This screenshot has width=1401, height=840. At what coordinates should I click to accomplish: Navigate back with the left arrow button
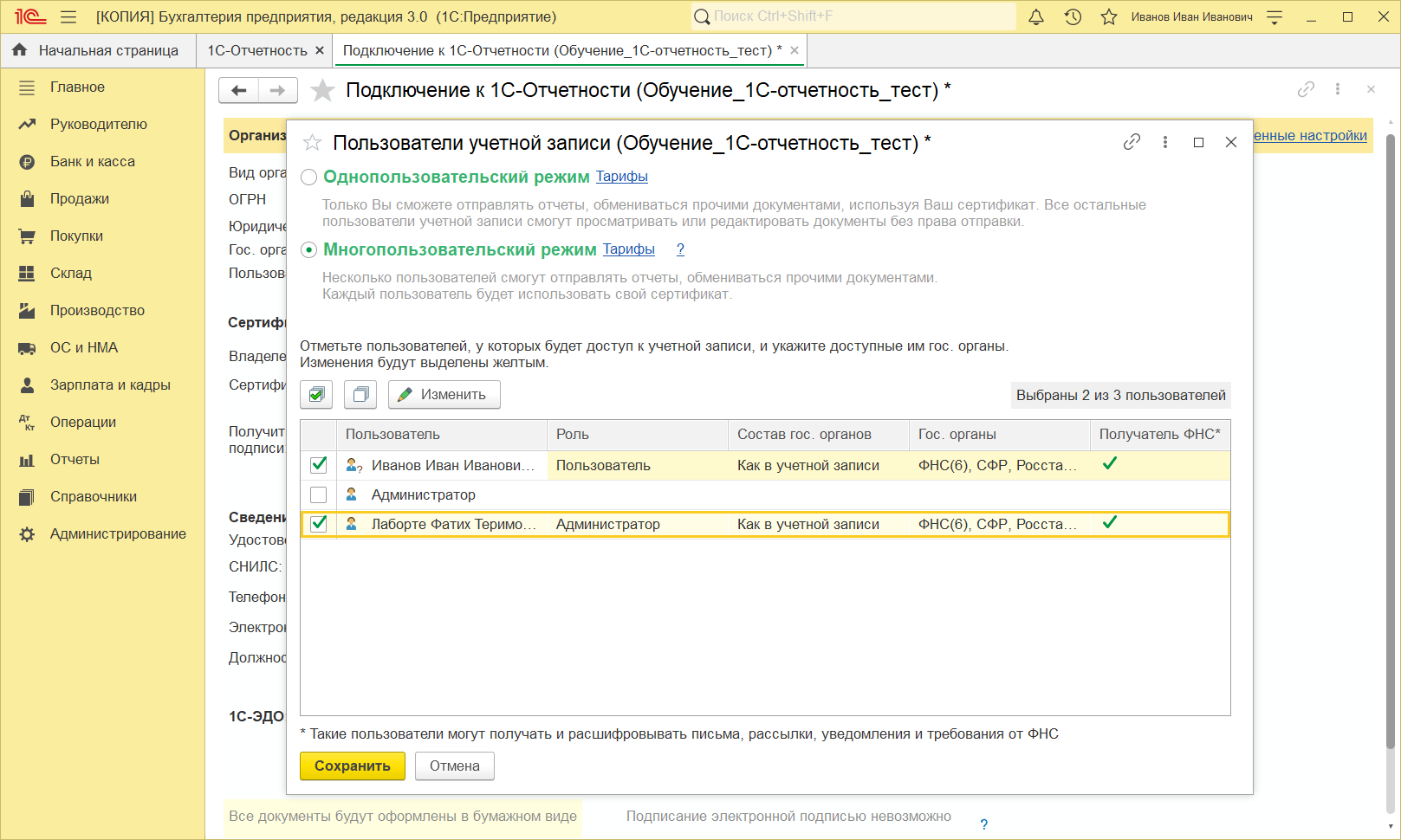coord(239,90)
